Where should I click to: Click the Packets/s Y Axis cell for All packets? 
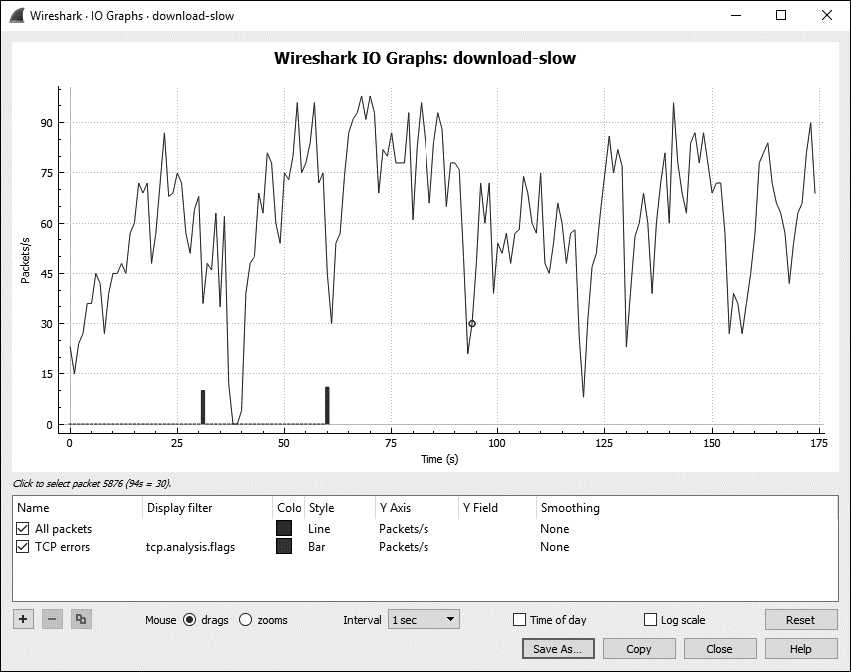[404, 528]
